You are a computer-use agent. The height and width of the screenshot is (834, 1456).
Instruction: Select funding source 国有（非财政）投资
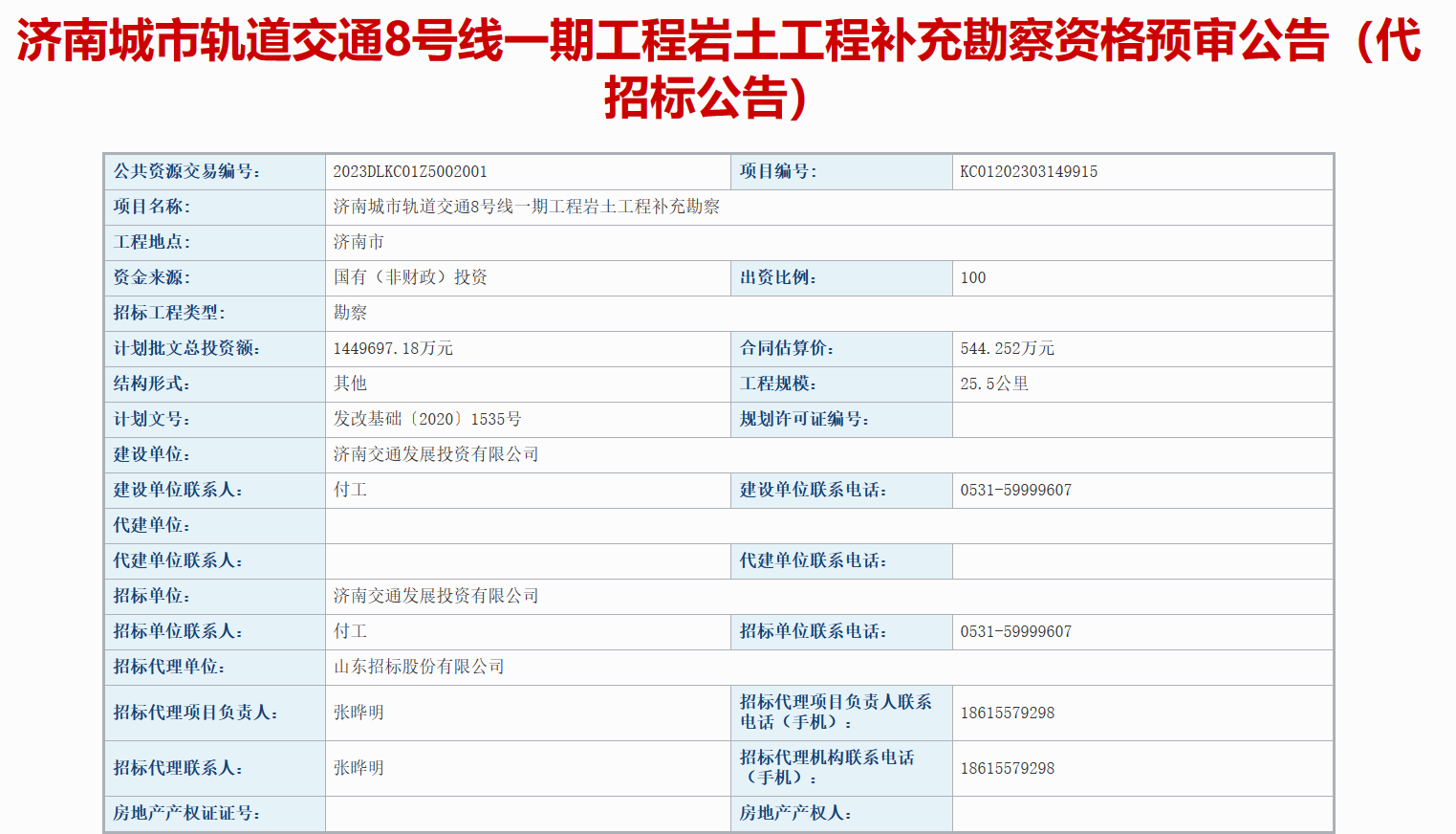pyautogui.click(x=410, y=277)
